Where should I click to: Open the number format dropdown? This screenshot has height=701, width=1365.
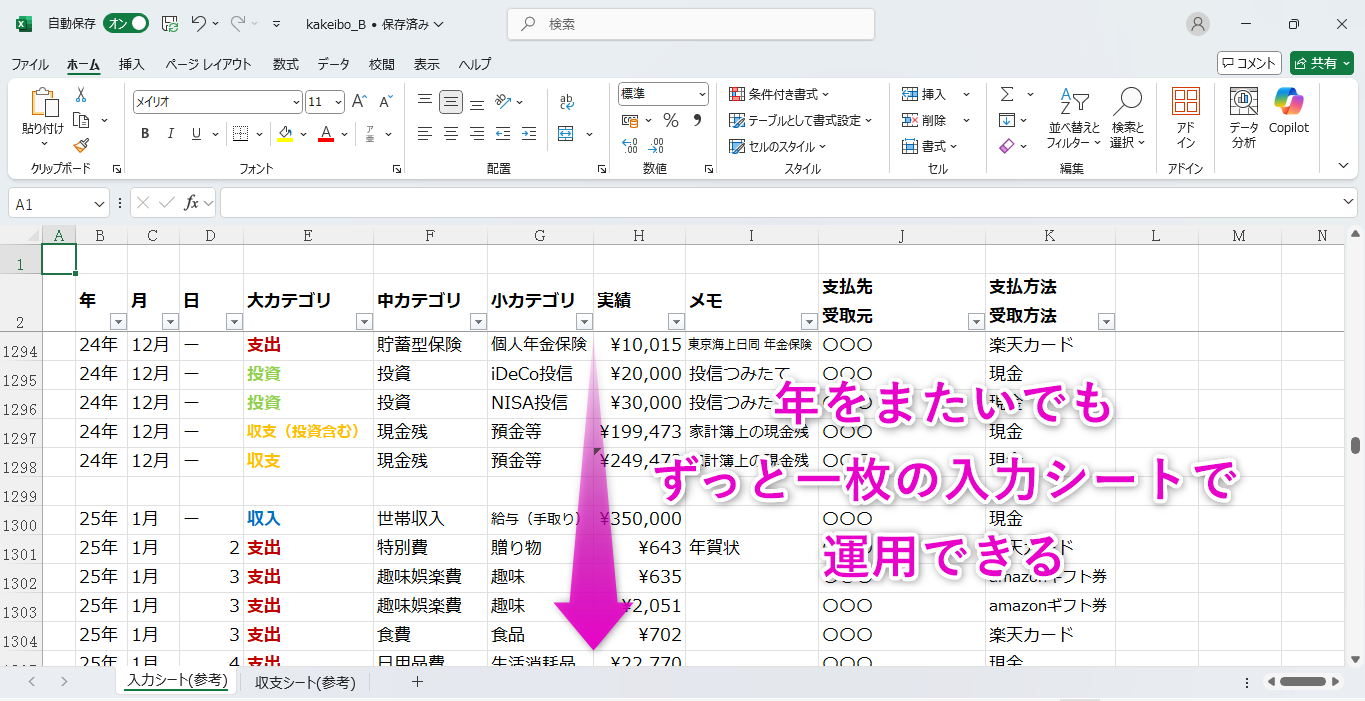[702, 94]
